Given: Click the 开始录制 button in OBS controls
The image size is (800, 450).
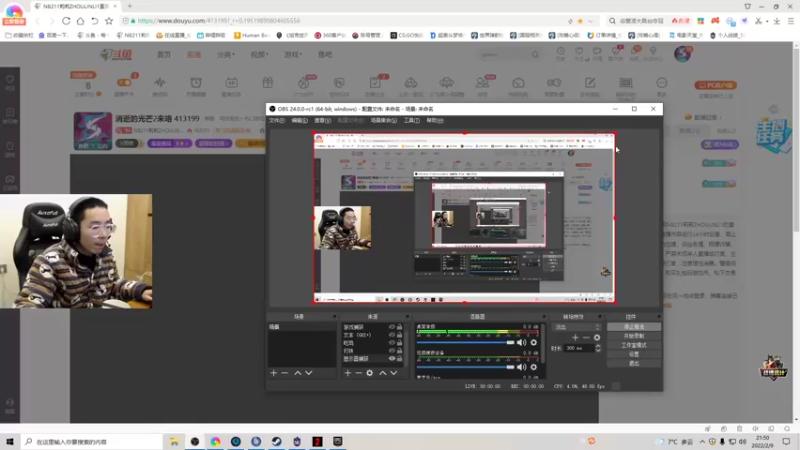Looking at the screenshot, I should (x=634, y=336).
